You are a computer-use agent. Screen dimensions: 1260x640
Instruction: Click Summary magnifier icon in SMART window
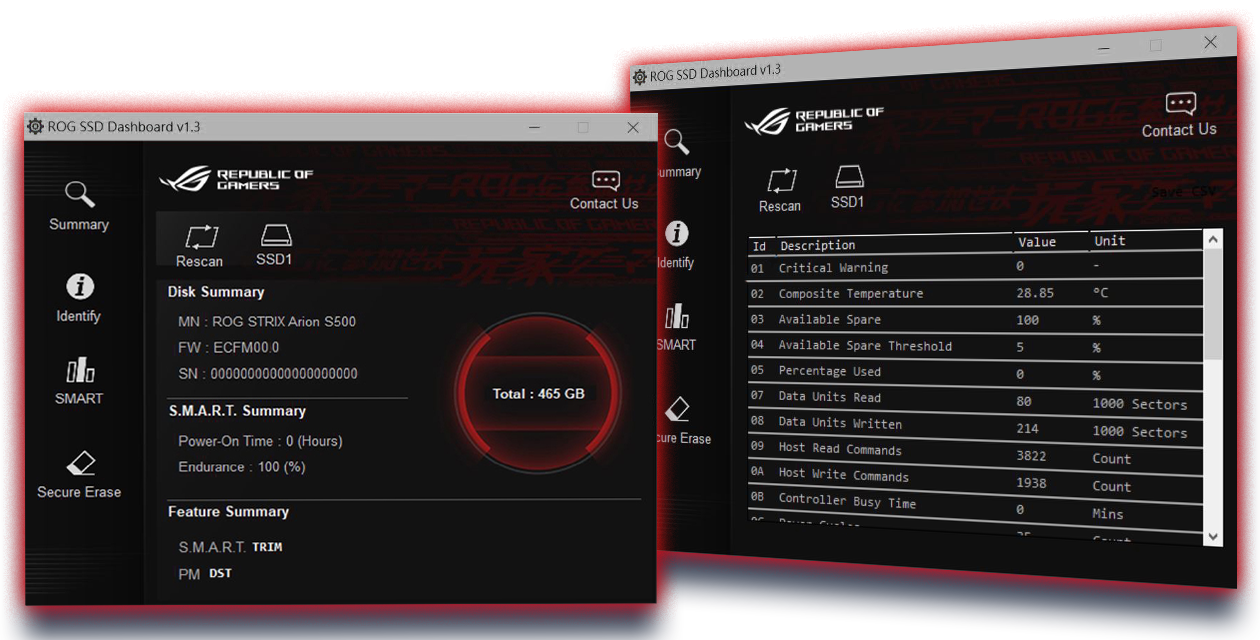[x=677, y=143]
